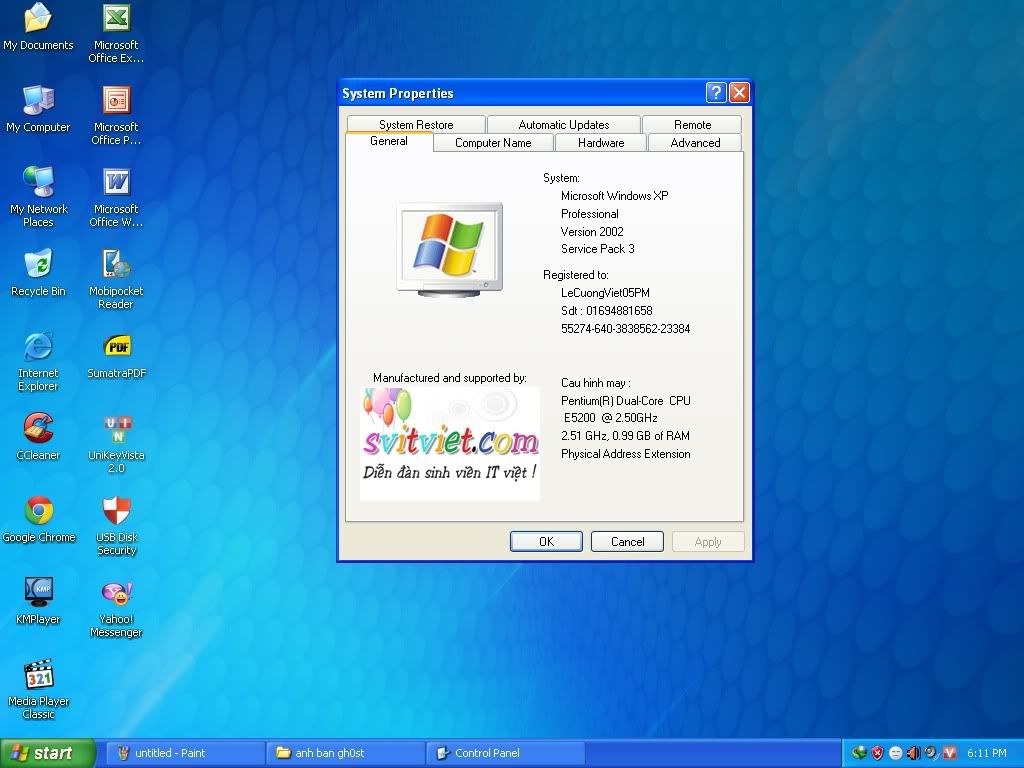This screenshot has height=768, width=1024.
Task: Click the System Properties title bar
Action: (x=522, y=93)
